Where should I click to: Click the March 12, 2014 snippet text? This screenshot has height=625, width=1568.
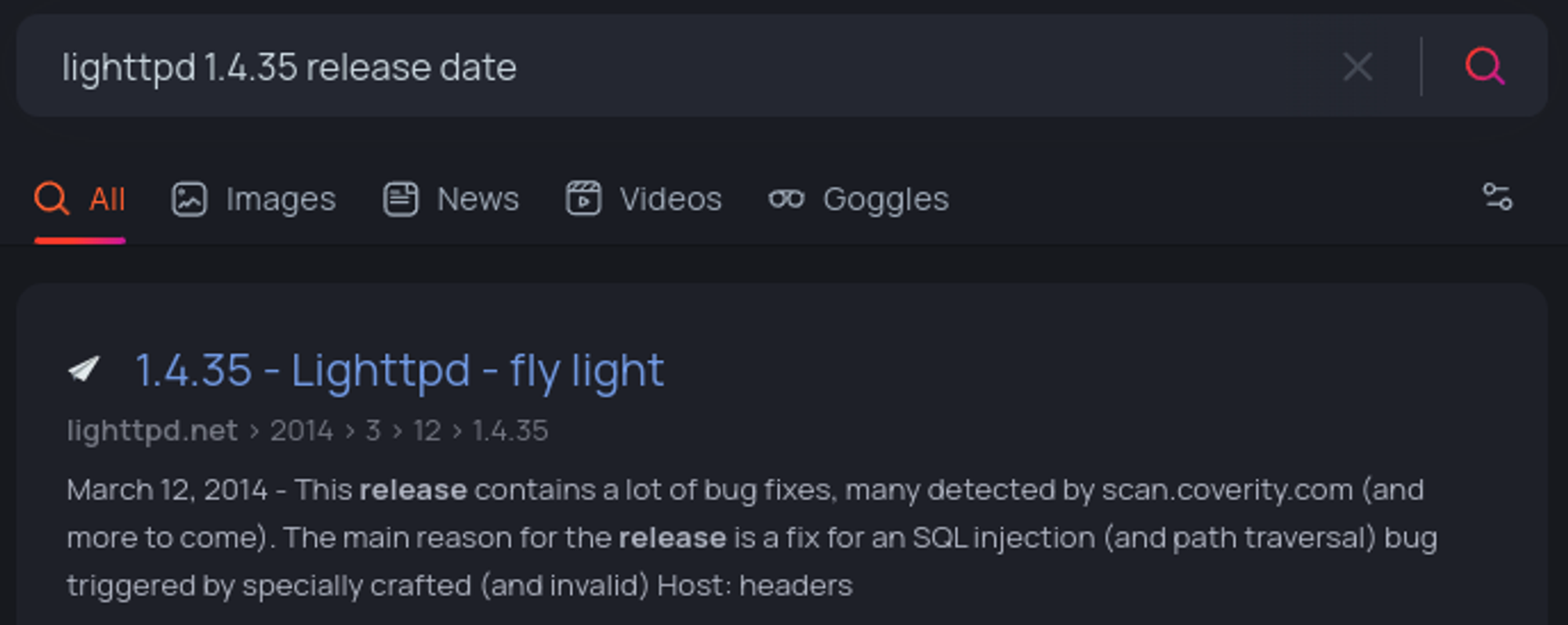167,490
